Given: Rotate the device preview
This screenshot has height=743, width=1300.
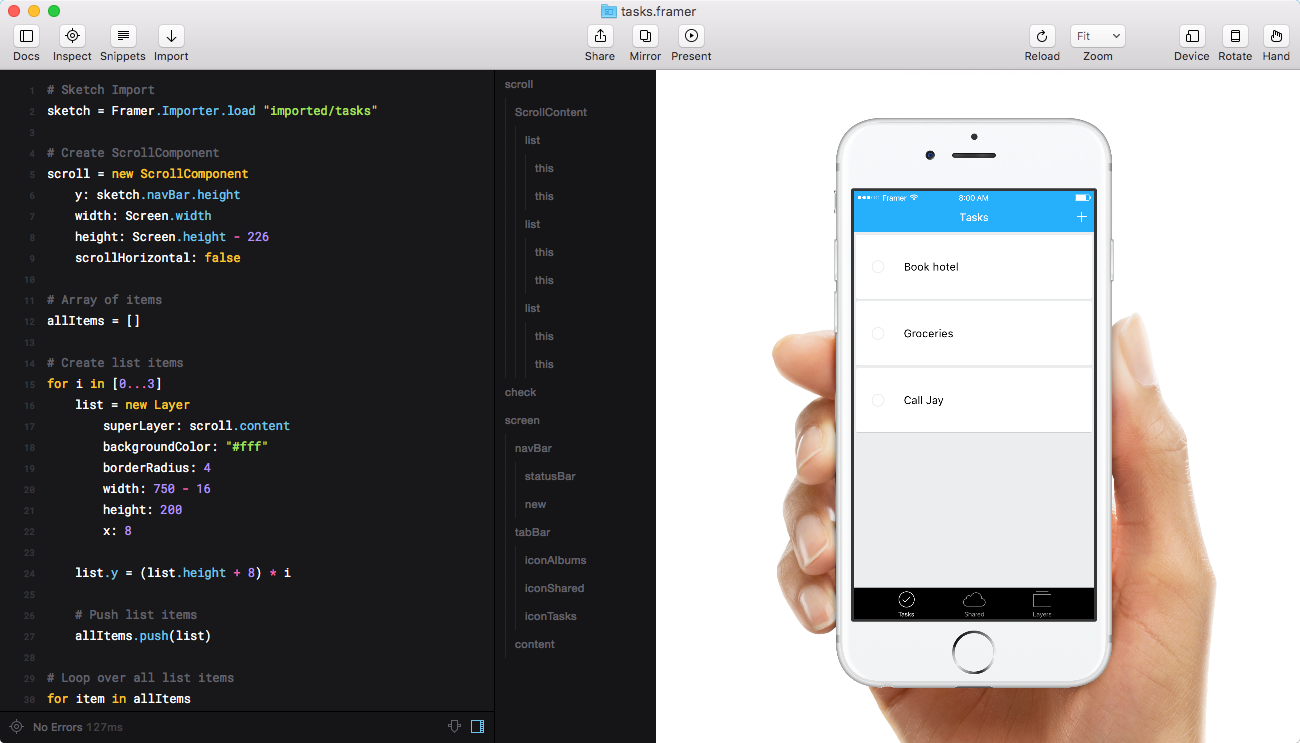Looking at the screenshot, I should click(x=1235, y=36).
